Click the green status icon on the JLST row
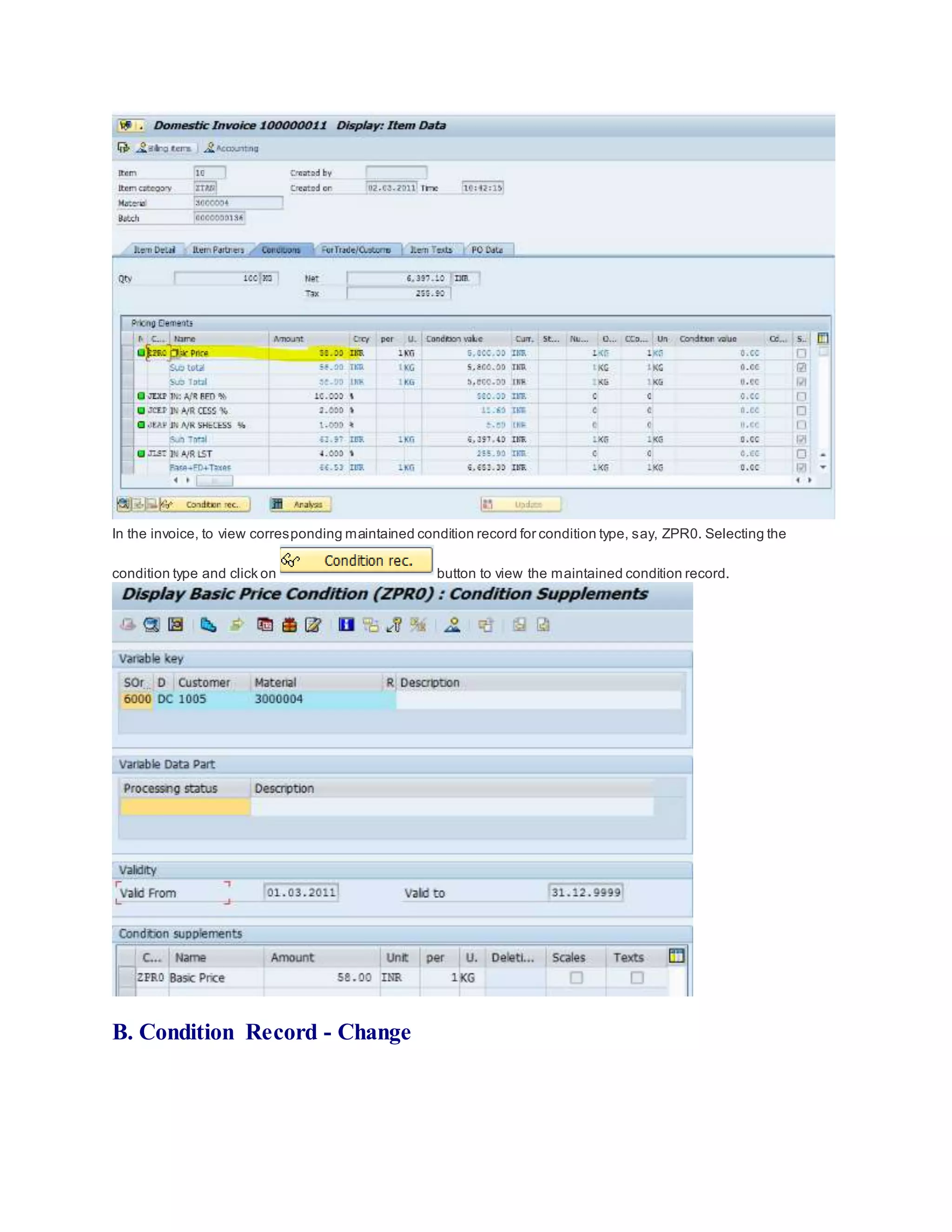 [x=141, y=453]
